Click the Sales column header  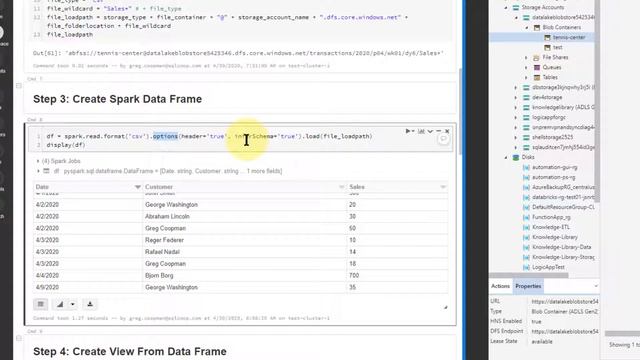357,187
